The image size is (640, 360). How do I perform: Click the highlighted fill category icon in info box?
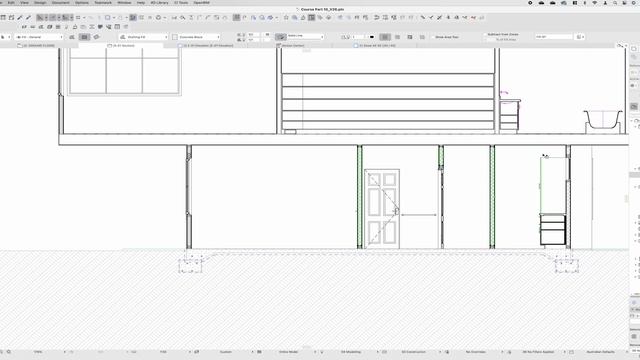click(x=84, y=37)
